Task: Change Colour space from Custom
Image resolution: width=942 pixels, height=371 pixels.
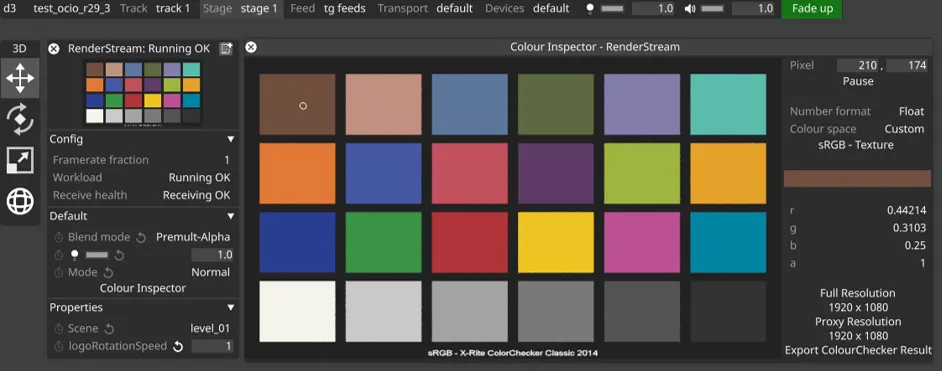Action: [x=904, y=129]
